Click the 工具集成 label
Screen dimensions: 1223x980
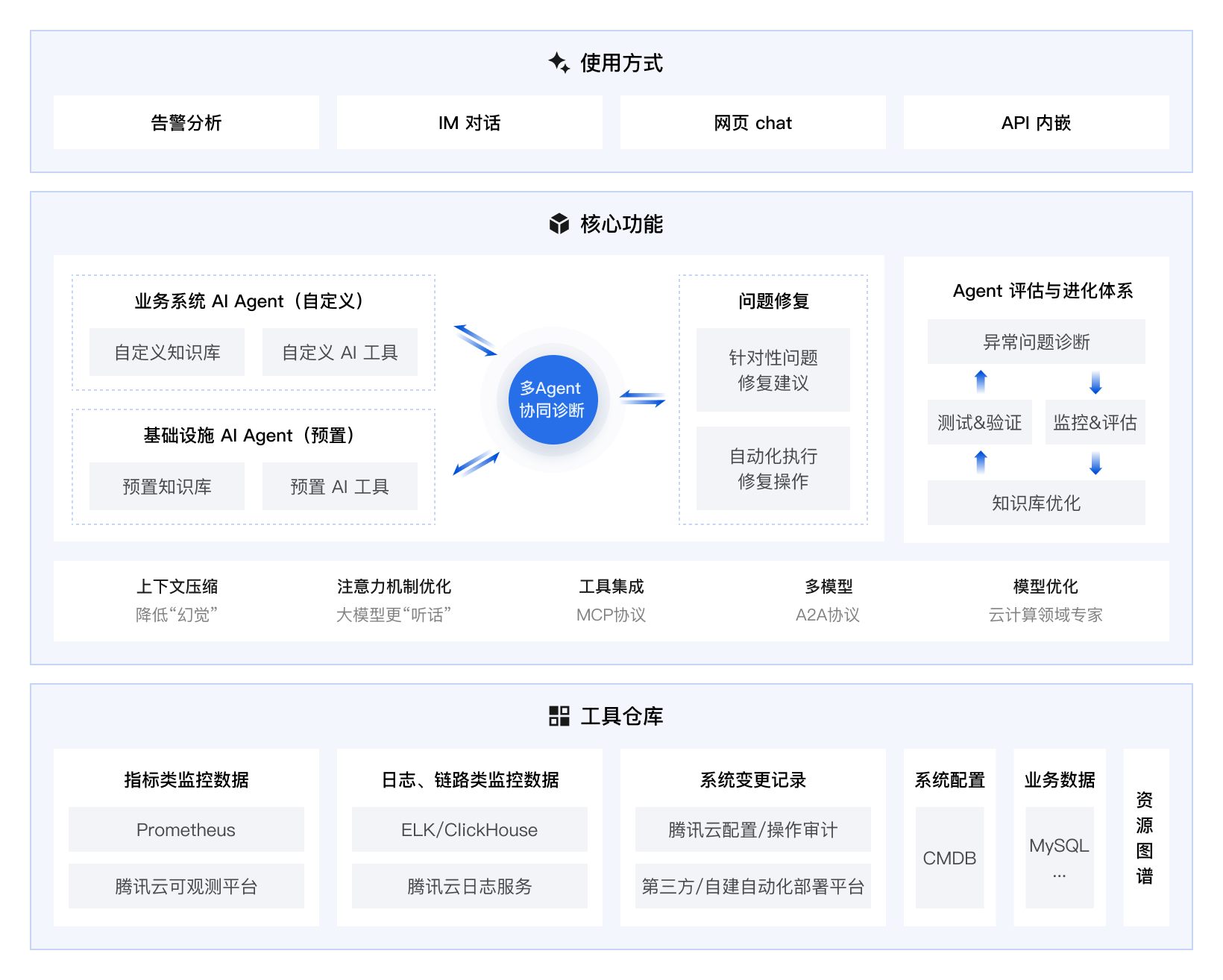tap(611, 586)
